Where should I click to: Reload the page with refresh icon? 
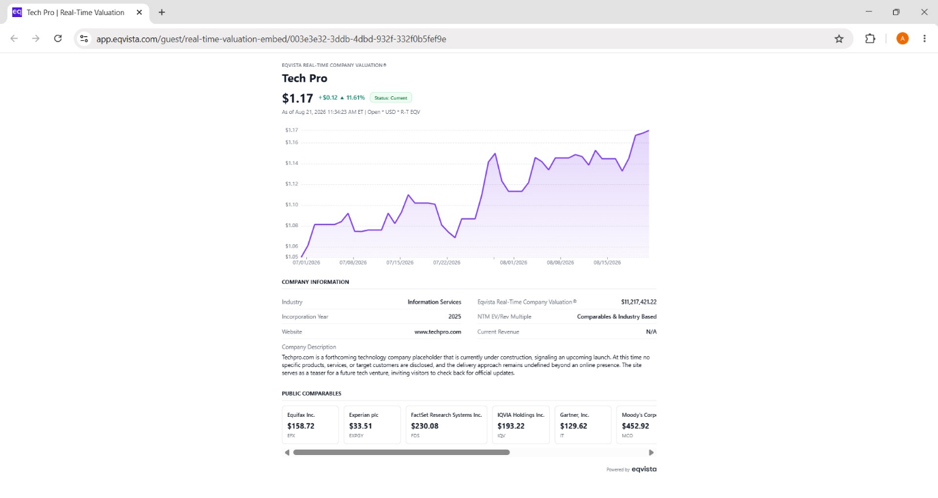(57, 39)
